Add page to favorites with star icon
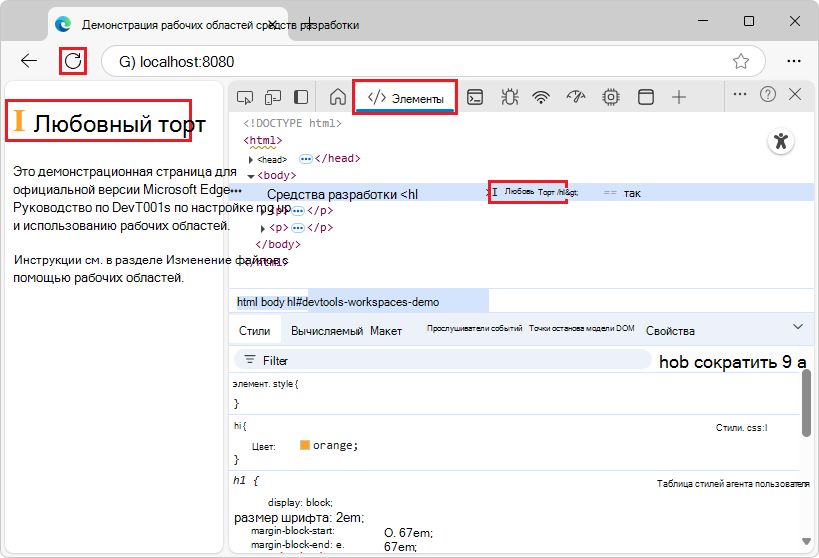 click(x=741, y=61)
